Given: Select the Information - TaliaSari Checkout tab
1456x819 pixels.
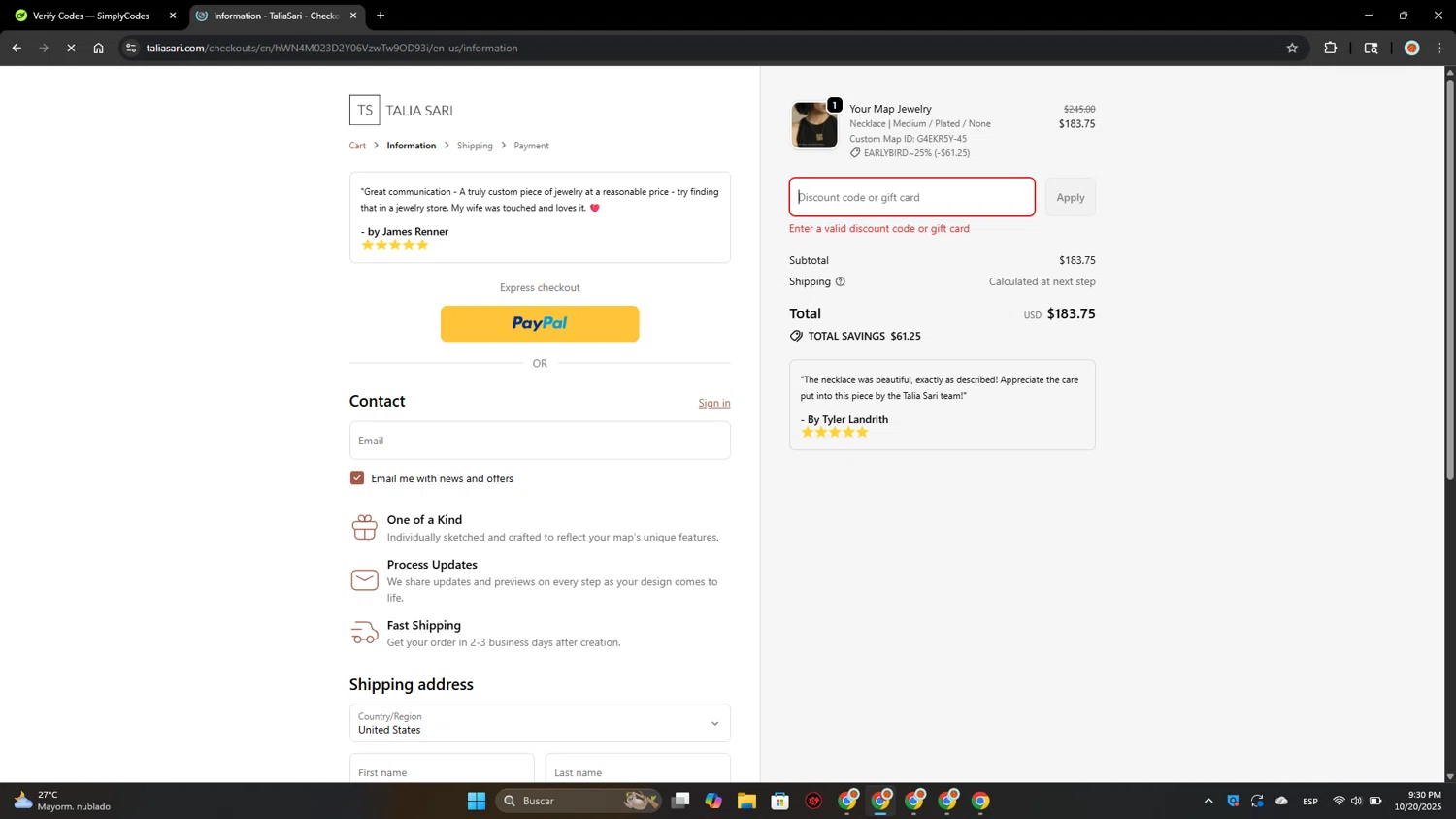Looking at the screenshot, I should click(x=276, y=16).
